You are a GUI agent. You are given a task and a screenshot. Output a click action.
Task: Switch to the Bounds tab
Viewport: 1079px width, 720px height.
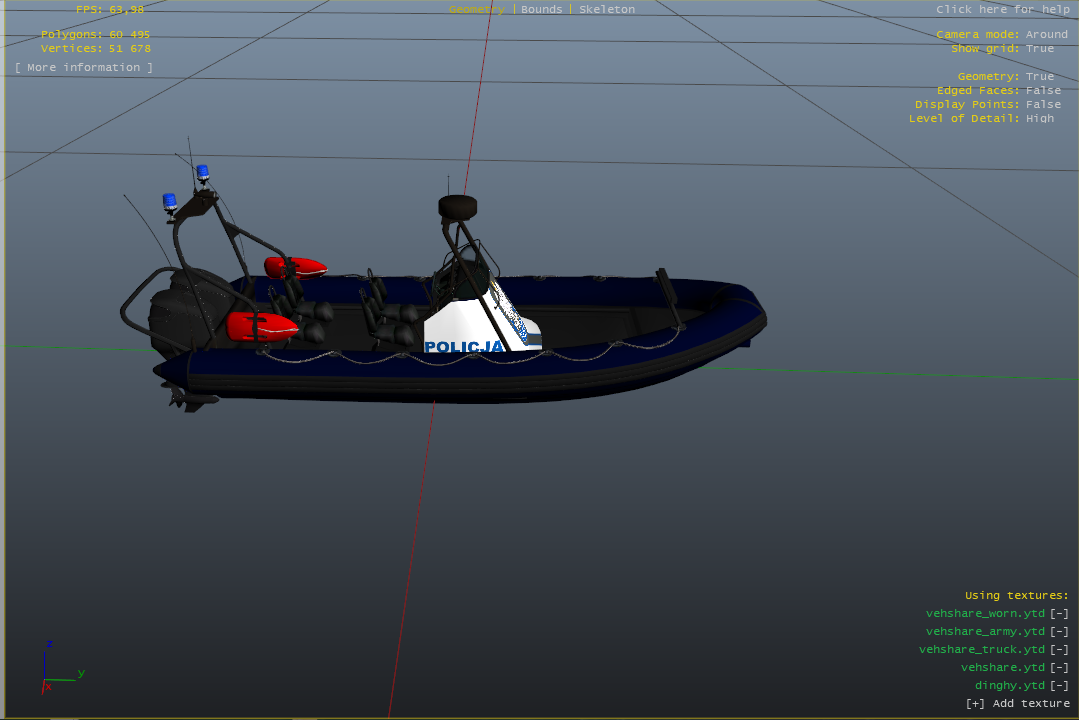point(542,10)
